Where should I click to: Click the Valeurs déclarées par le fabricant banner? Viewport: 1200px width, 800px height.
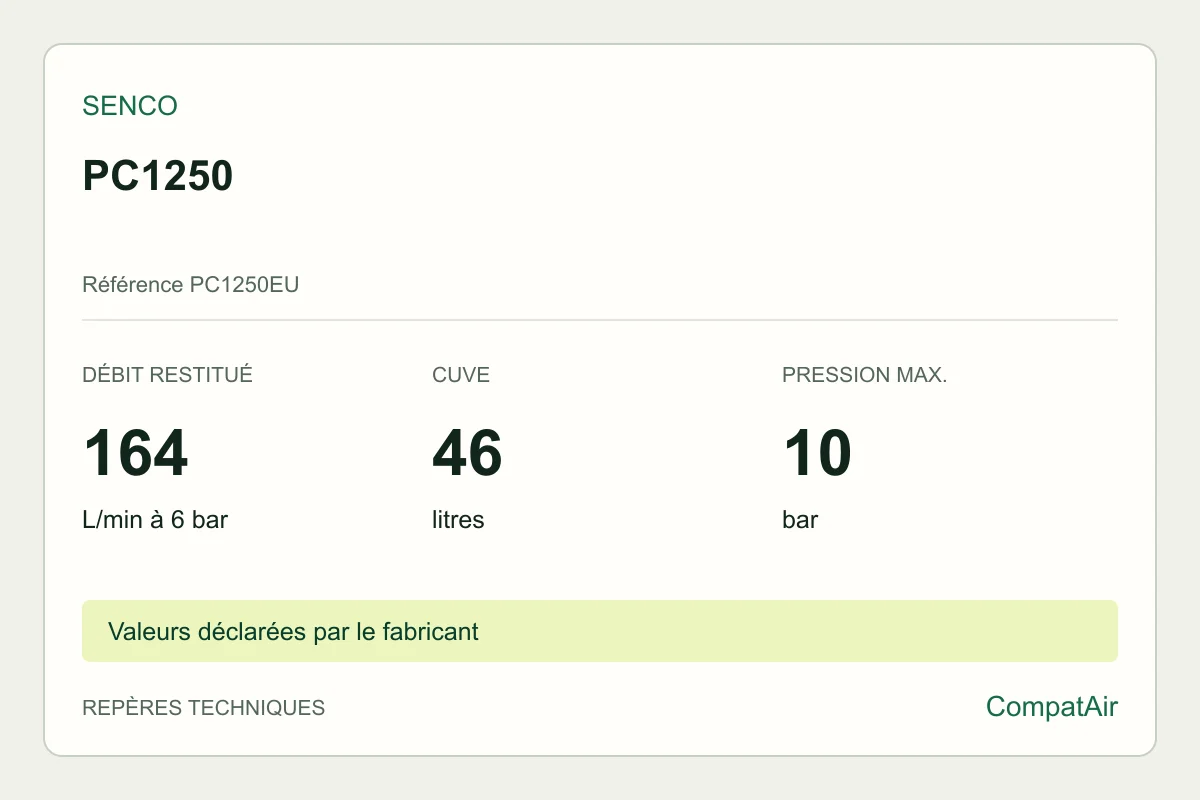click(600, 631)
